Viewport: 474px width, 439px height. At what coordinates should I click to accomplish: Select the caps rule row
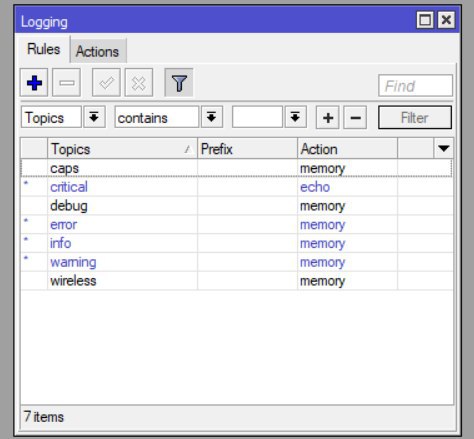[x=237, y=168]
